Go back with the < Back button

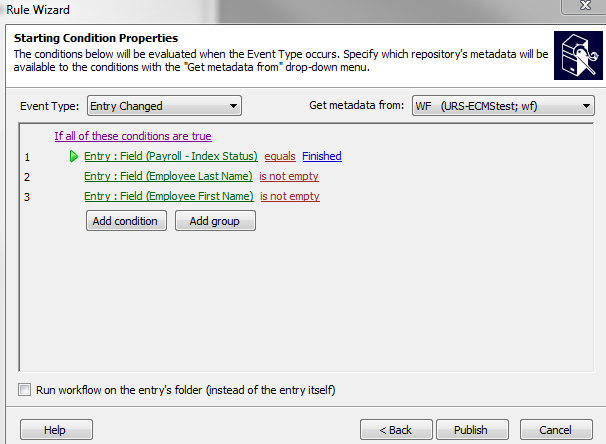396,430
